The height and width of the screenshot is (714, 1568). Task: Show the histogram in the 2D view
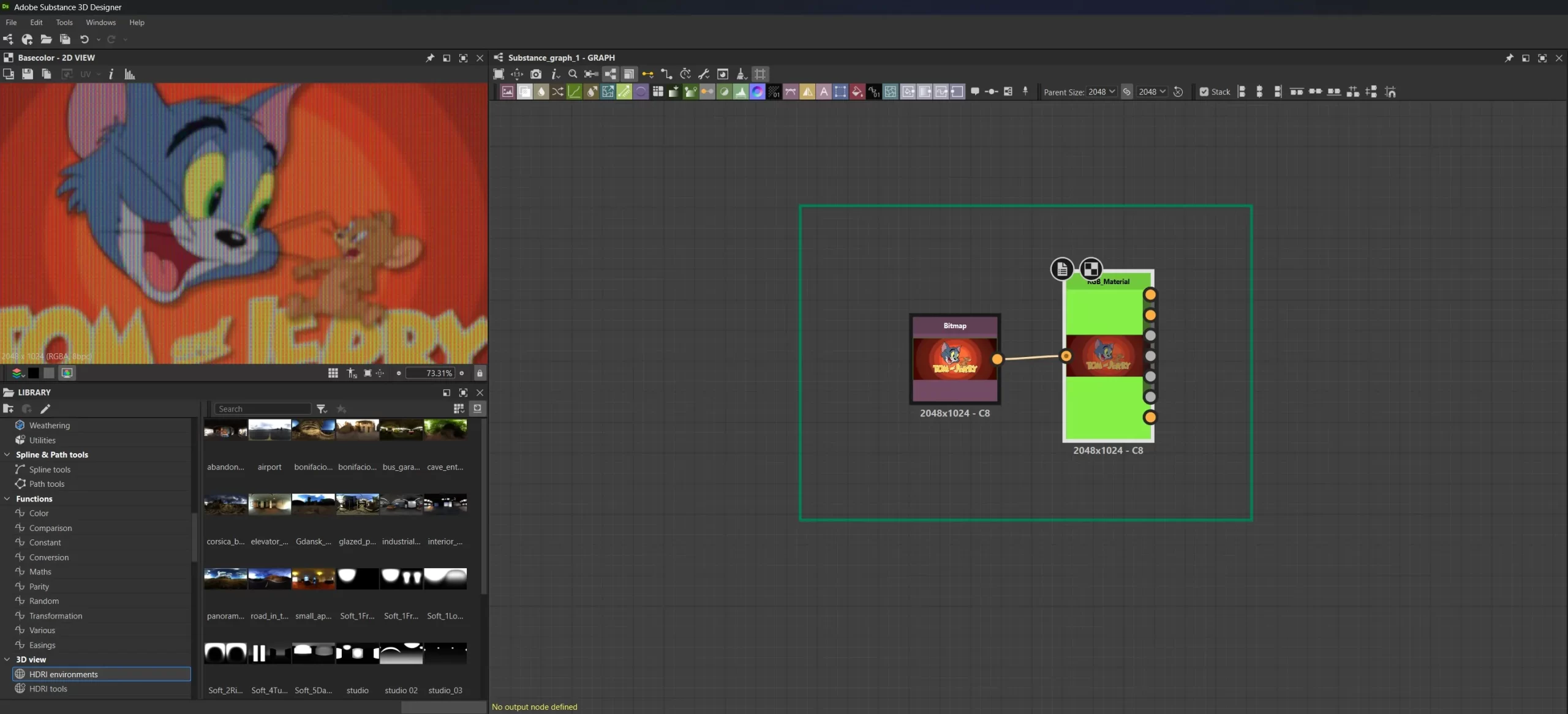pos(130,74)
